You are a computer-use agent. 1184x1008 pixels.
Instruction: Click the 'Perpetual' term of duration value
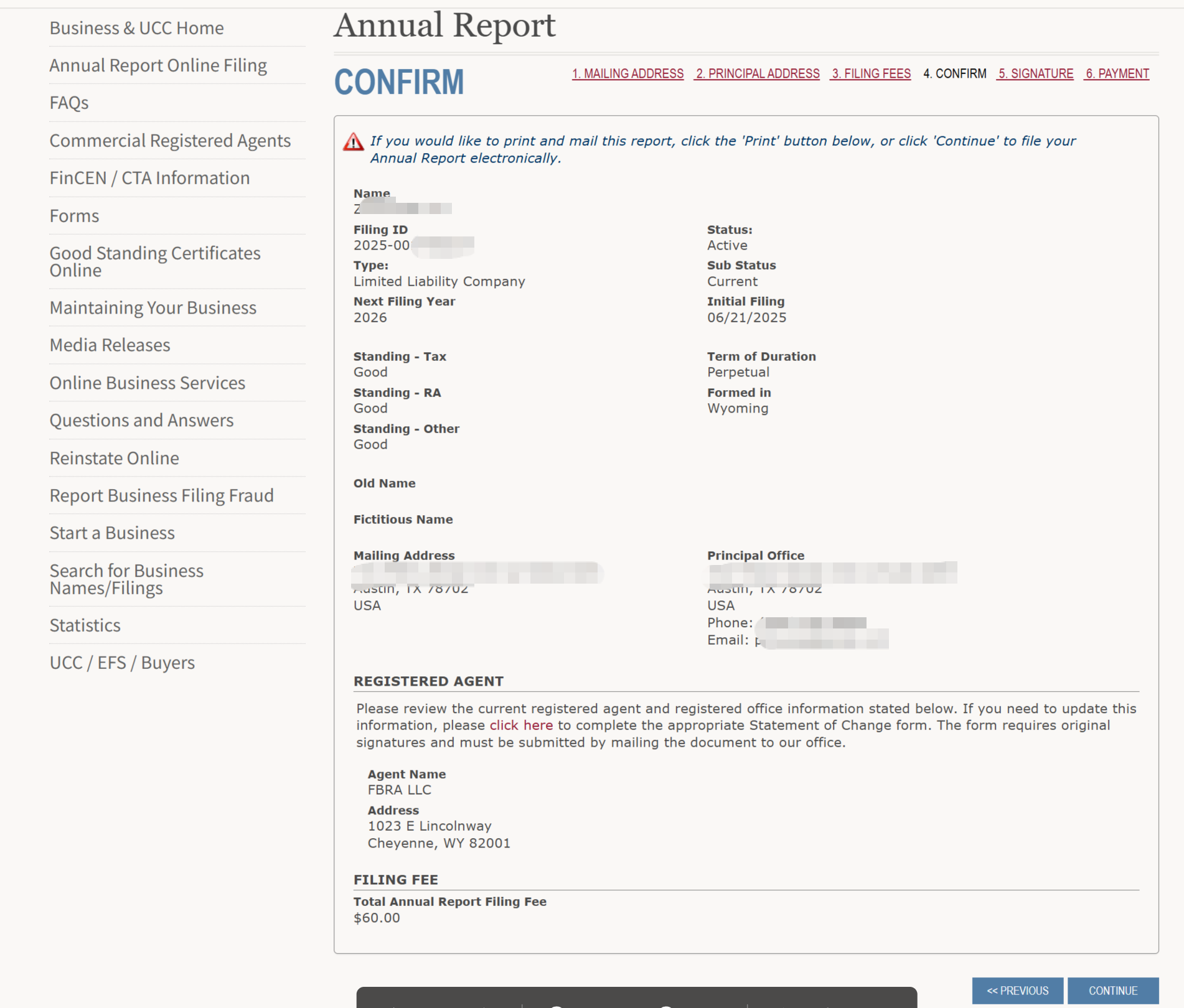(x=738, y=373)
